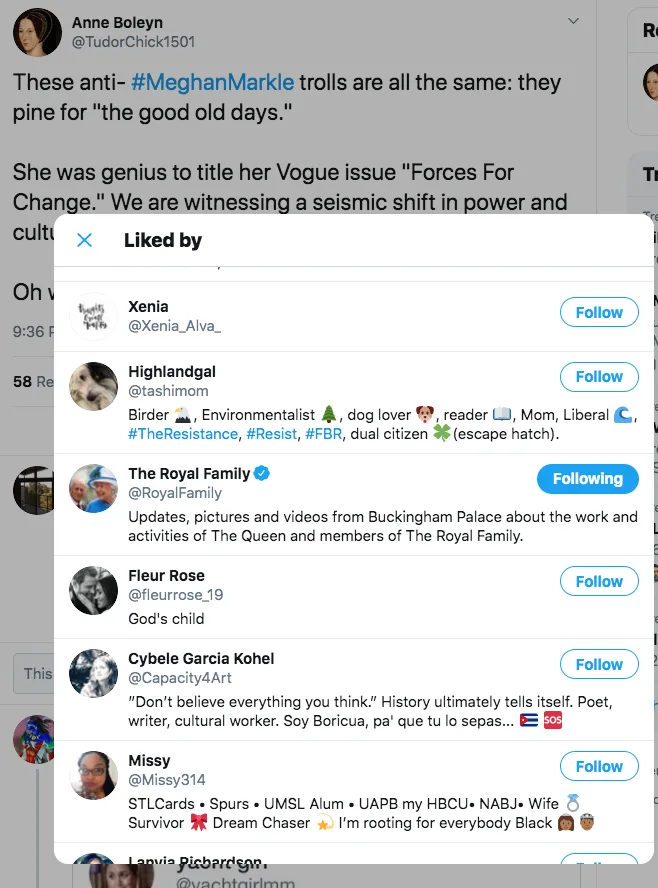Open the #MeghanMarkle hashtag link

pyautogui.click(x=212, y=82)
